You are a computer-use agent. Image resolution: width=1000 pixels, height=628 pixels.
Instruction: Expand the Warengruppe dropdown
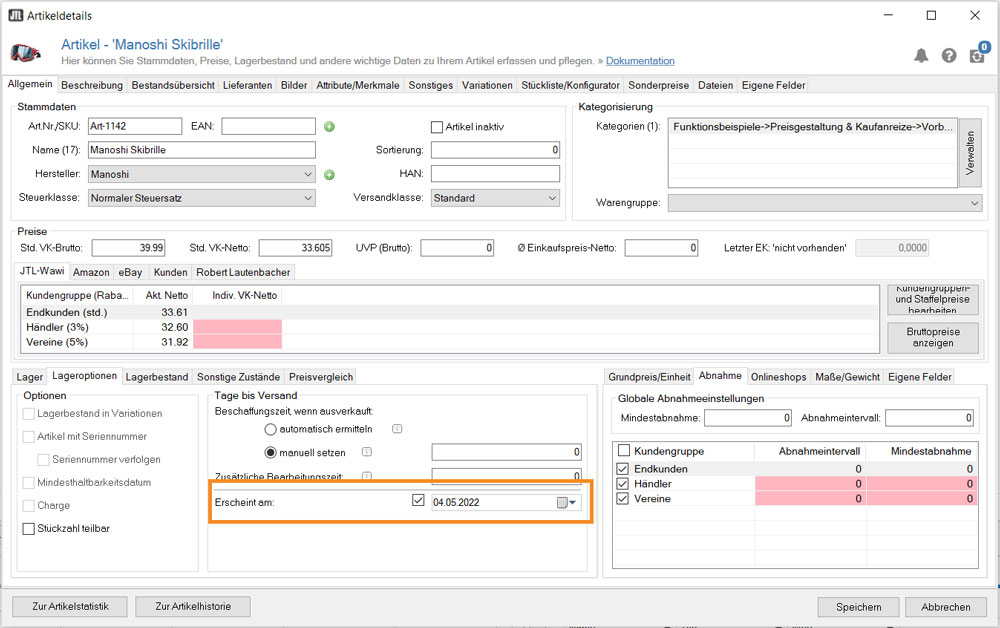pos(974,203)
